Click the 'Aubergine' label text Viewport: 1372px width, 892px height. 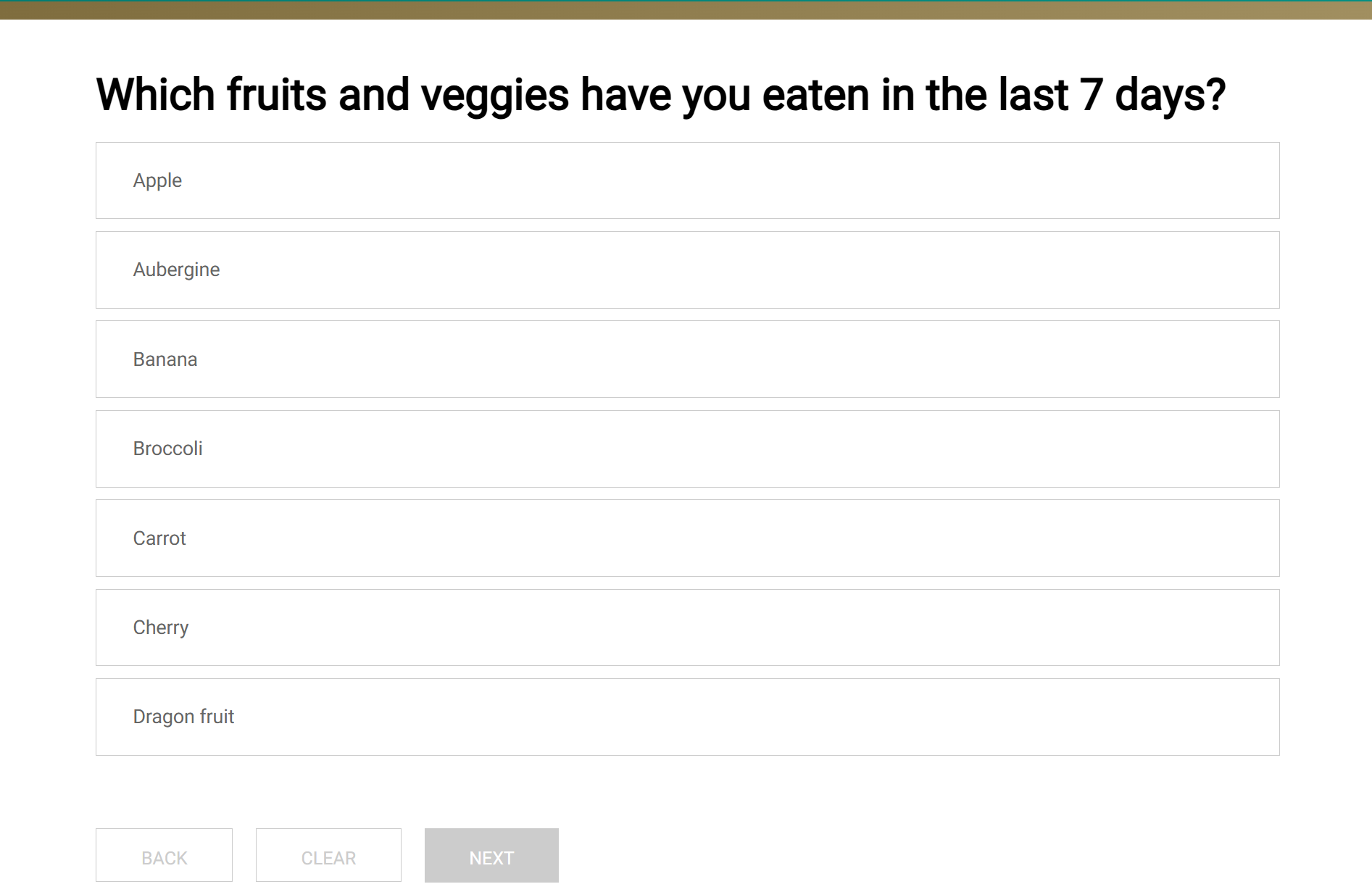pyautogui.click(x=176, y=270)
